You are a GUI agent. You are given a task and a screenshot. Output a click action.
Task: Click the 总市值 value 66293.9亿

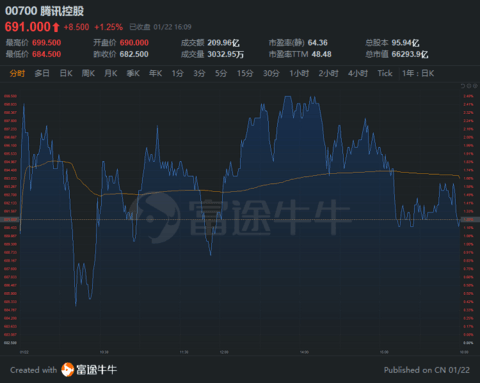pos(410,54)
